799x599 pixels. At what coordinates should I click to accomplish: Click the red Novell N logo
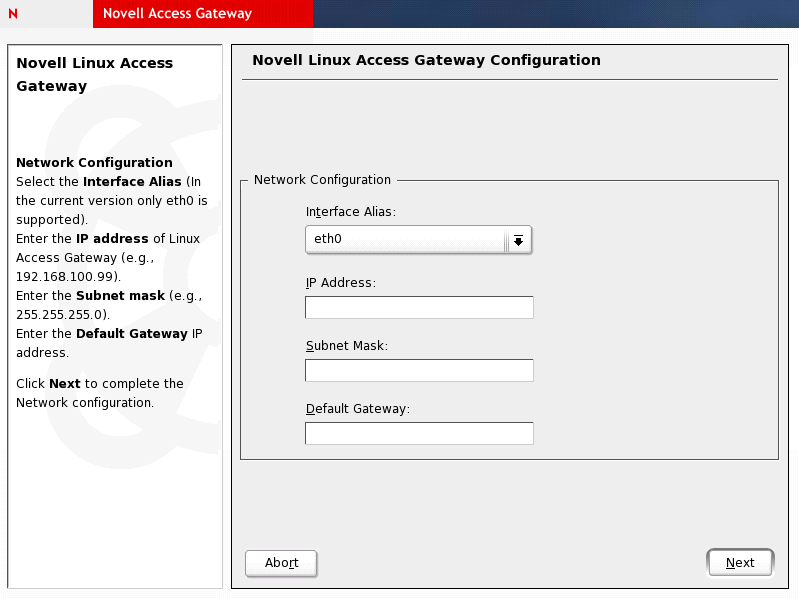(13, 14)
